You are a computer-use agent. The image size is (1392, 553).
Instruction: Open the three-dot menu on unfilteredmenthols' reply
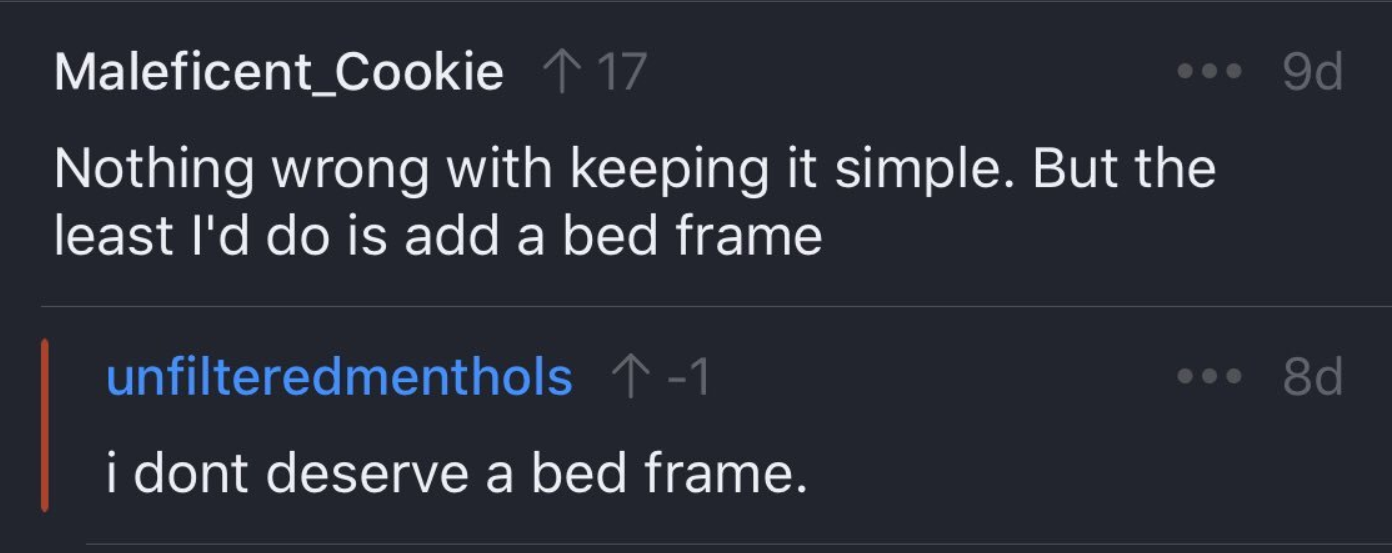(1209, 377)
